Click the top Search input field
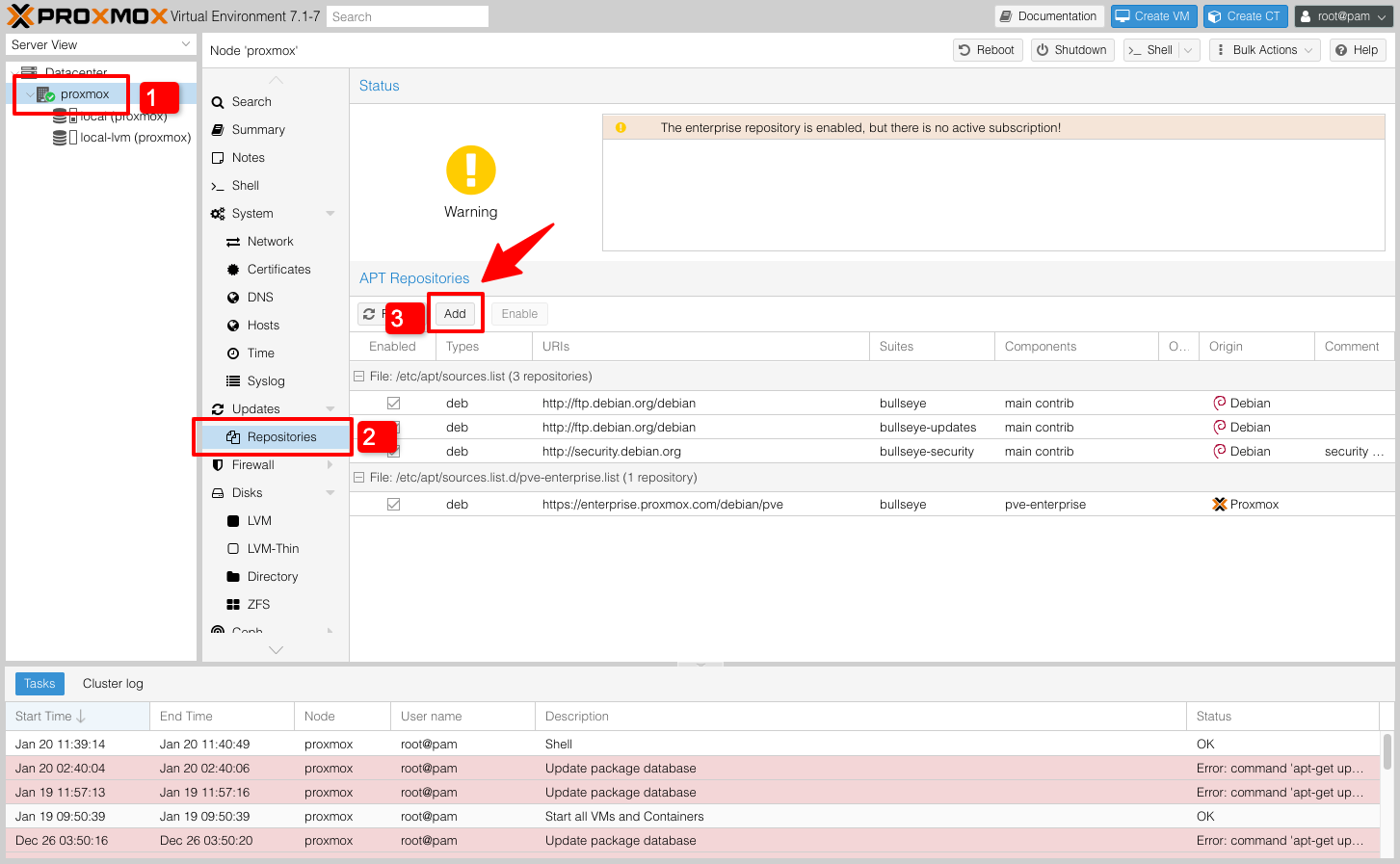 tap(407, 16)
